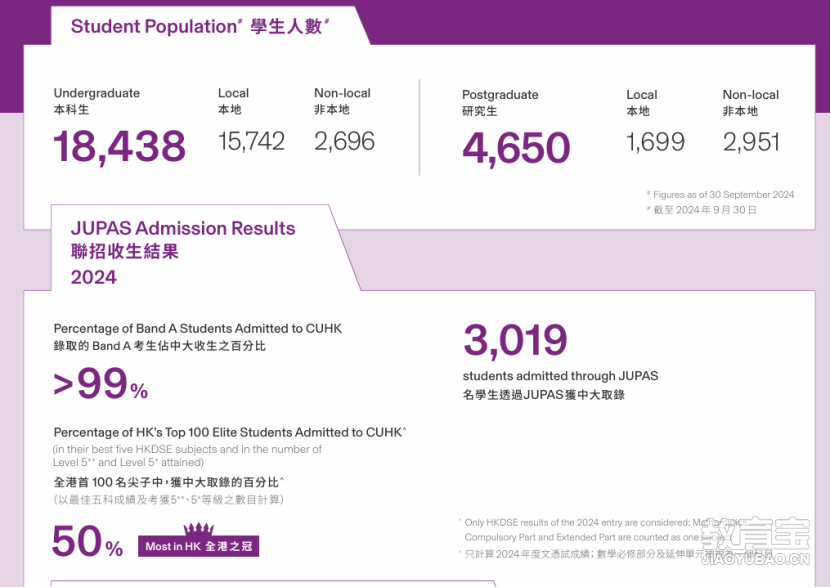The width and height of the screenshot is (831, 588).
Task: Select the '>99%' figure
Action: click(x=101, y=383)
